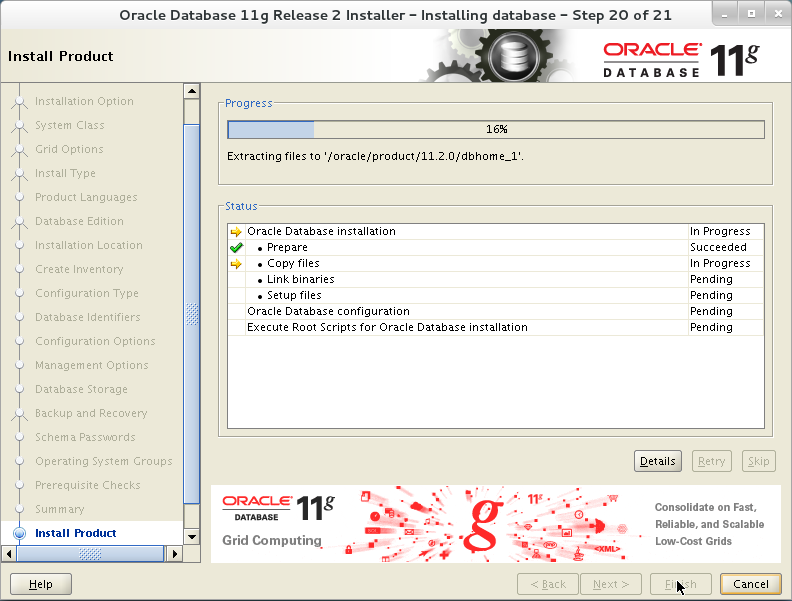792x601 pixels.
Task: Click the sidebar vertical scrollbar thumb
Action: tap(191, 314)
